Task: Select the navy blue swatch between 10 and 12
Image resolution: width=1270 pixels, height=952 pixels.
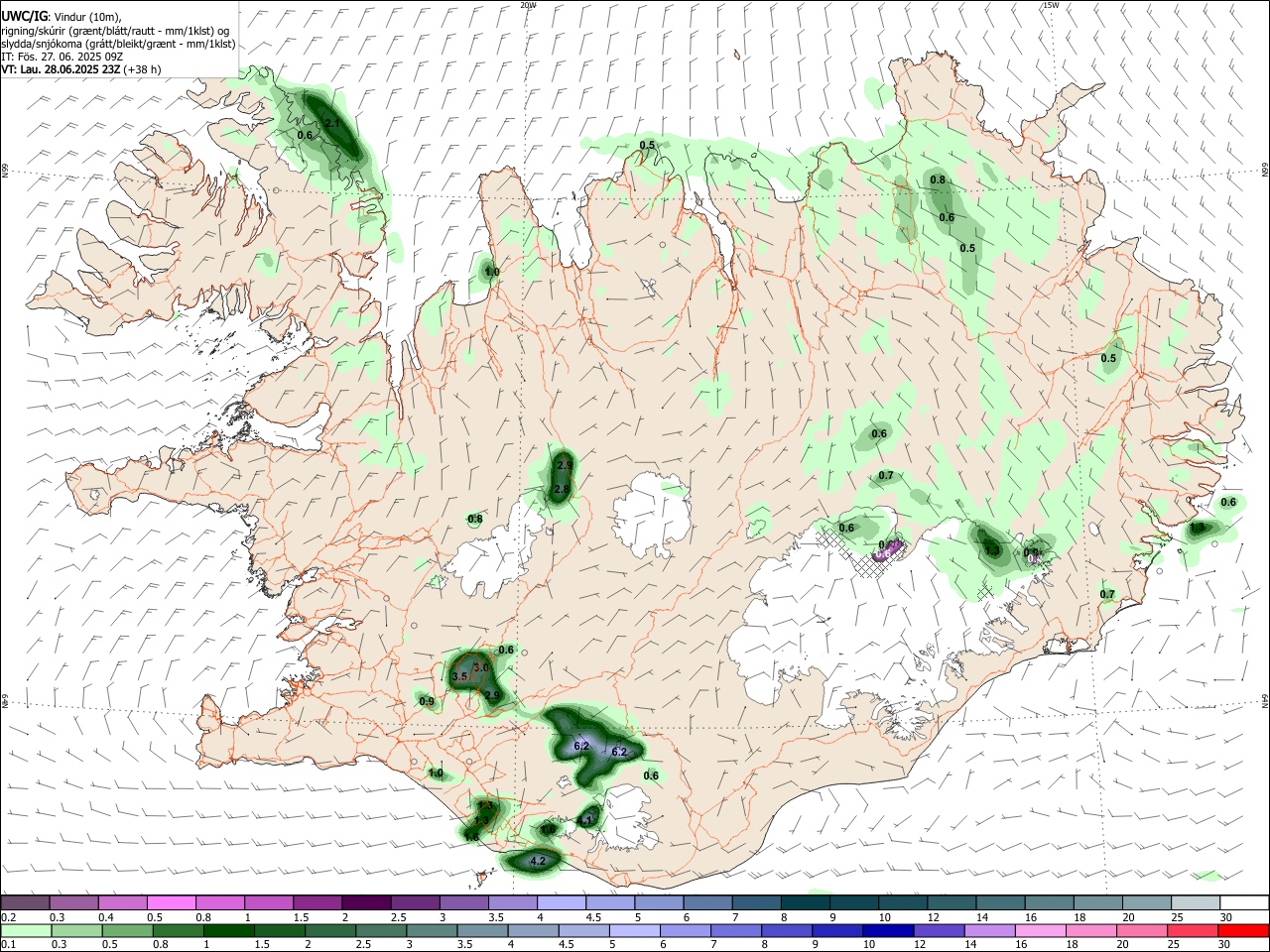Action: (886, 930)
